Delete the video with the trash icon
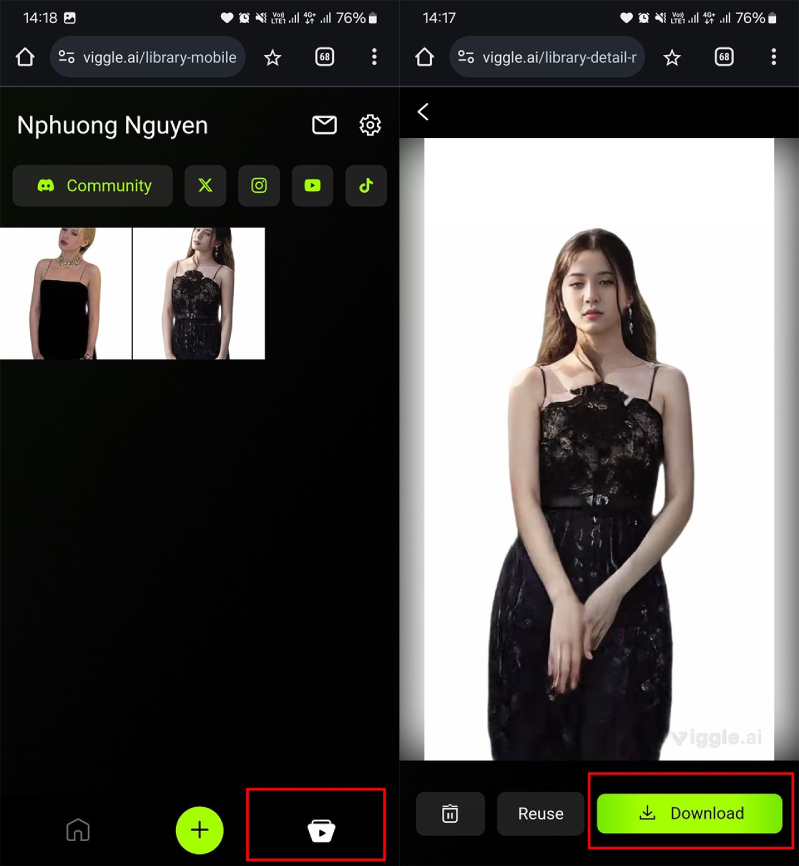Viewport: 799px width, 866px height. point(450,813)
